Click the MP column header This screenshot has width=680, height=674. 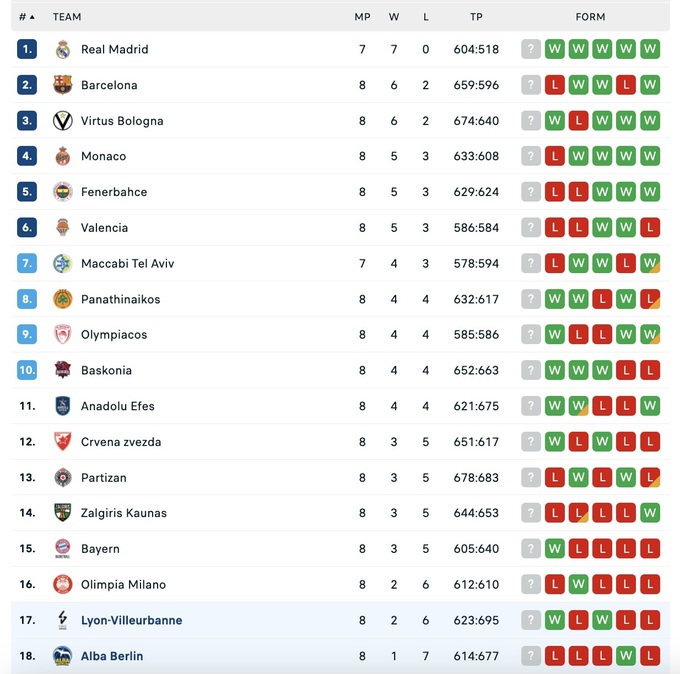point(362,17)
